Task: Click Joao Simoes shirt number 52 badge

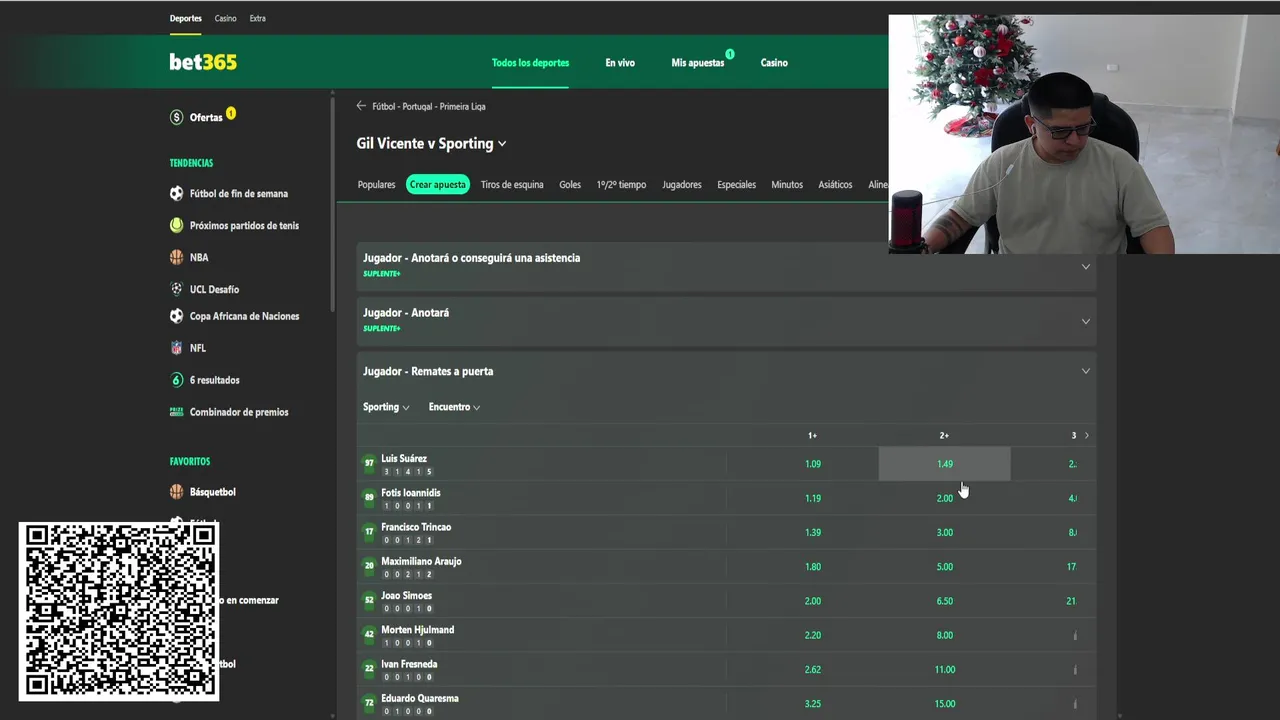Action: 369,600
